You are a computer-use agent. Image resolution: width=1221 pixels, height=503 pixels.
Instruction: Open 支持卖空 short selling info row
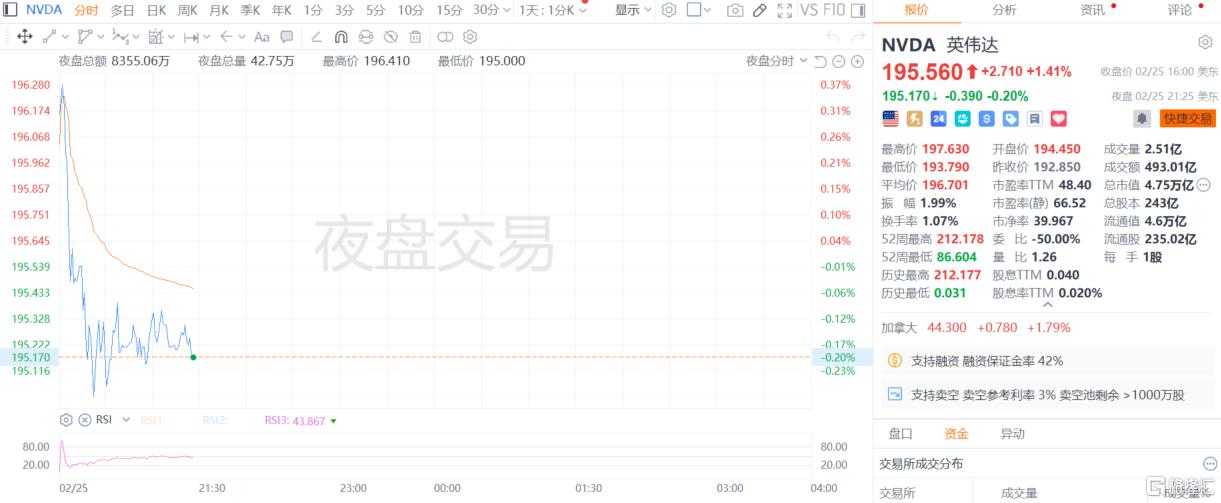click(x=1047, y=395)
